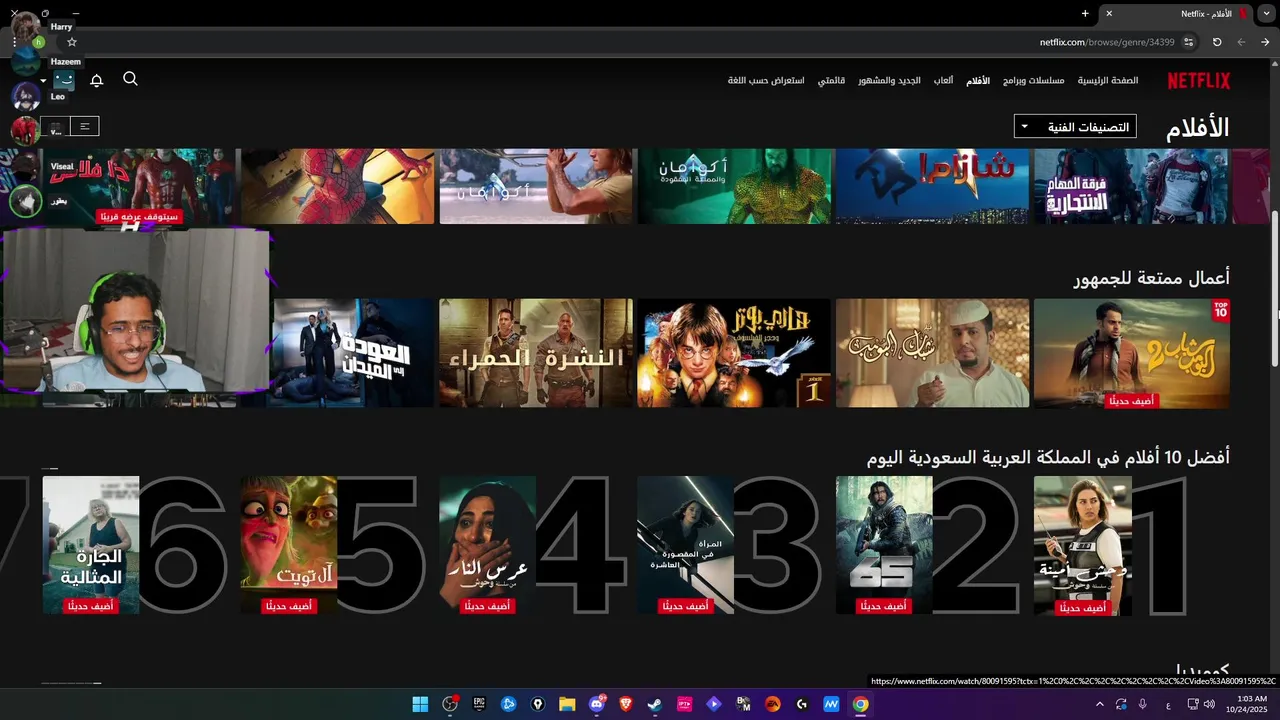This screenshot has height=720, width=1280.
Task: Open rank 1 movie وحش أمنية poster
Action: click(1082, 545)
